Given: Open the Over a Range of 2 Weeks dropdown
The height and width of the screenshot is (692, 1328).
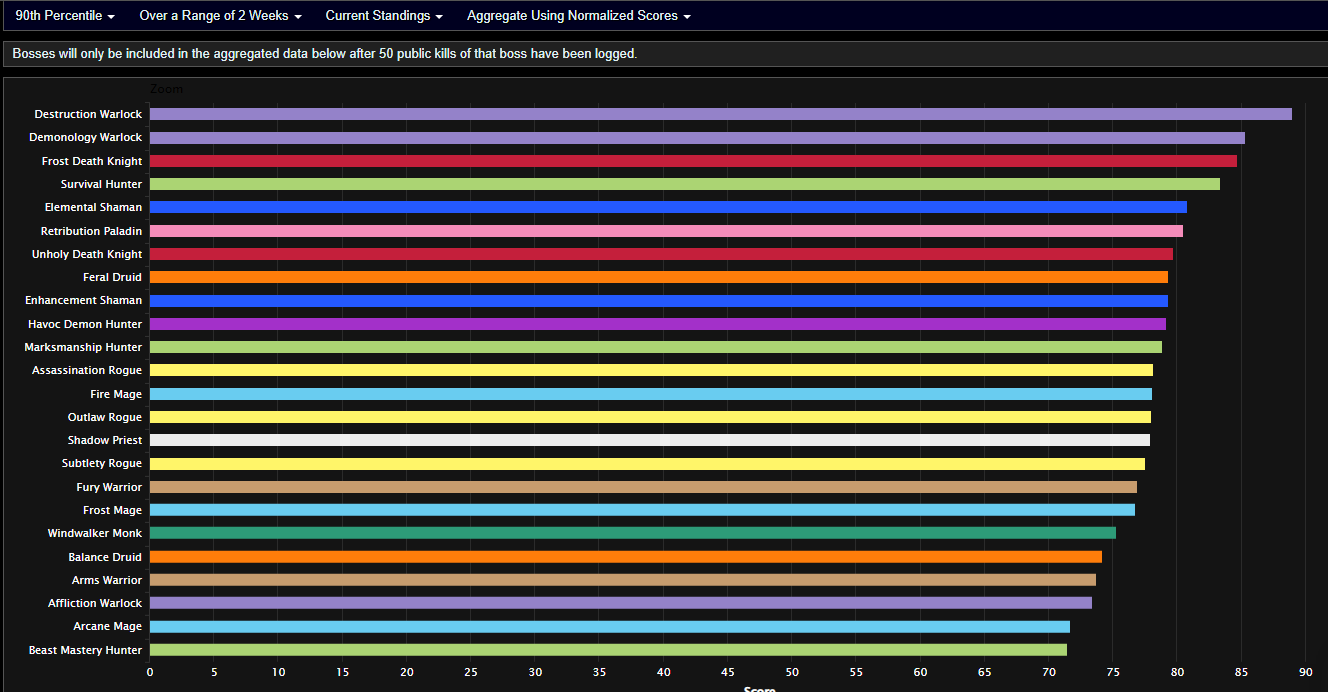Looking at the screenshot, I should tap(220, 16).
